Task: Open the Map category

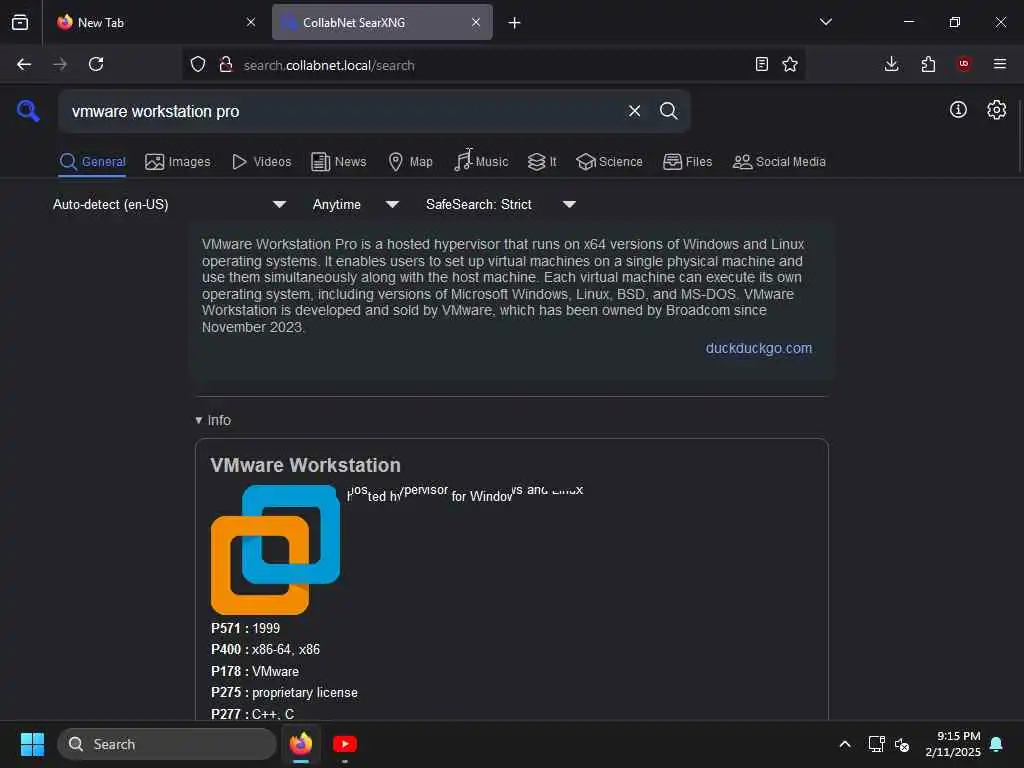Action: point(410,162)
